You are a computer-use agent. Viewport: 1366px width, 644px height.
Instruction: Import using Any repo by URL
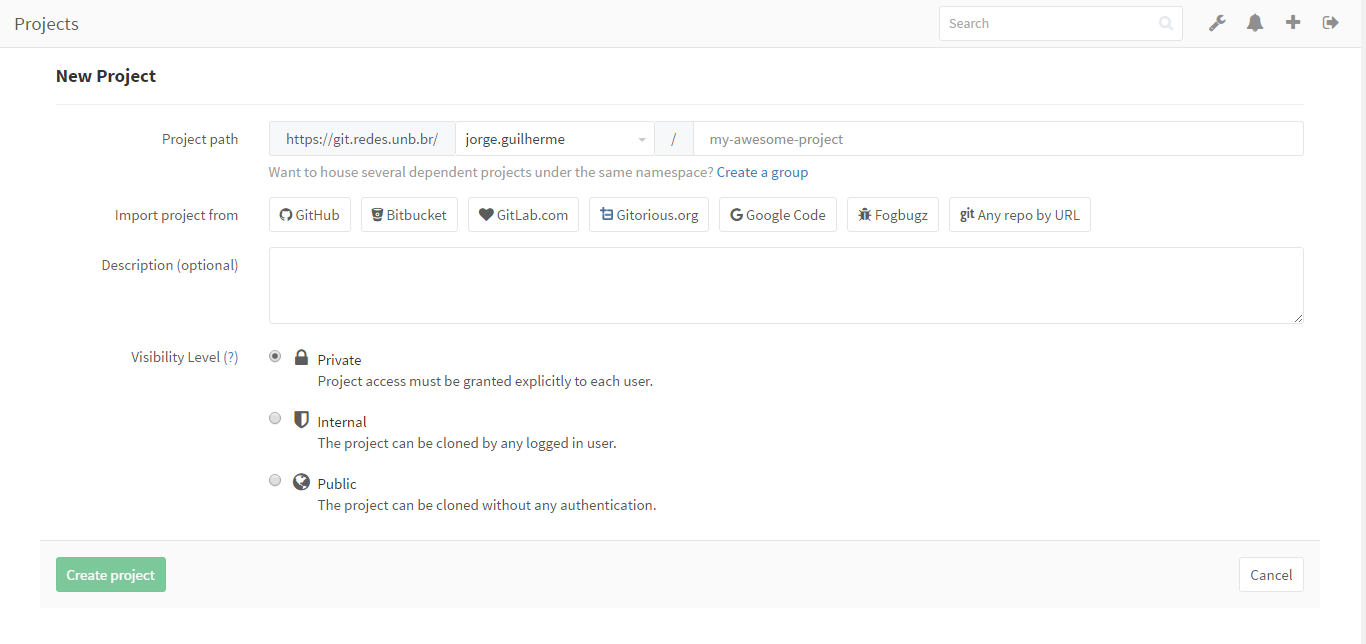pos(1019,215)
